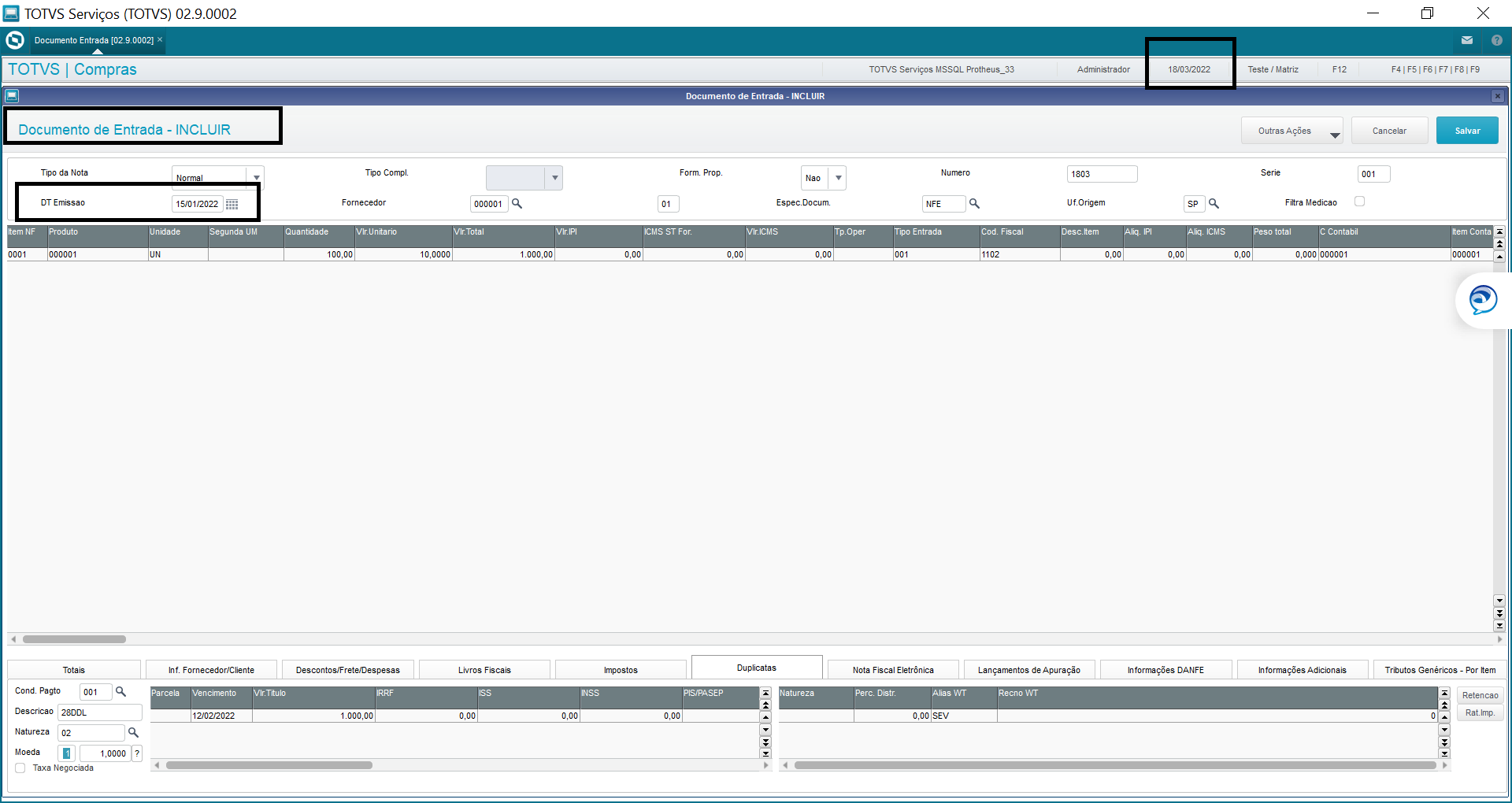The image size is (1512, 803).
Task: Close the Documento de Entrada inner window
Action: [1498, 96]
